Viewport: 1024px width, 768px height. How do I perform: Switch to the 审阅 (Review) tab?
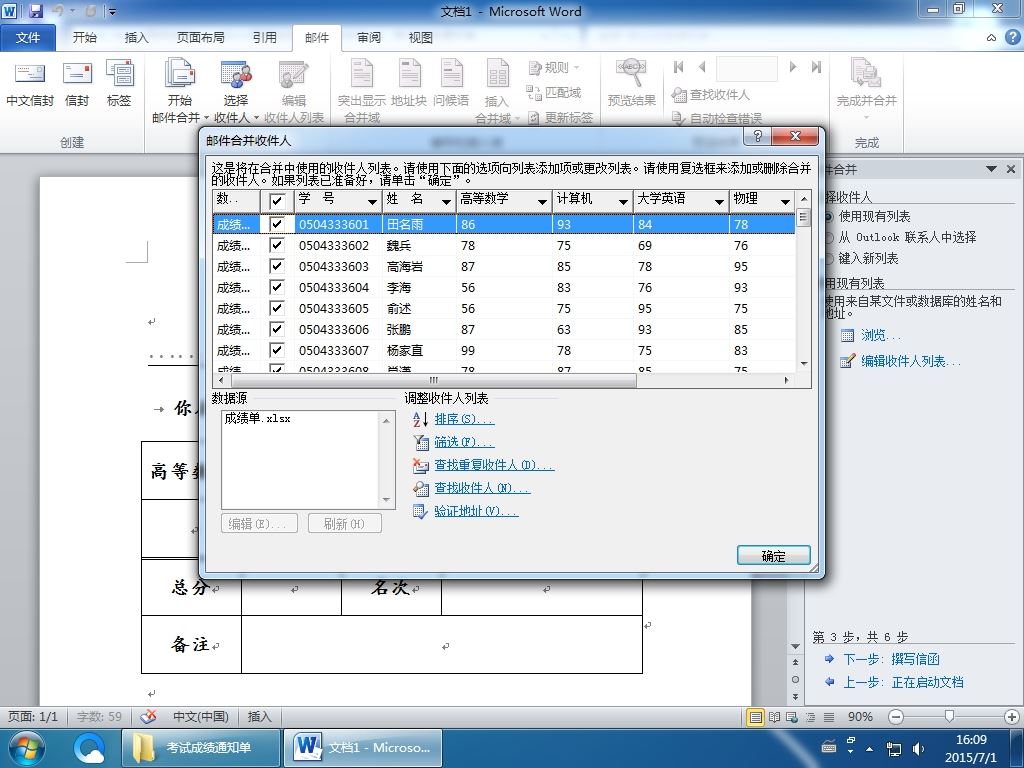point(369,38)
